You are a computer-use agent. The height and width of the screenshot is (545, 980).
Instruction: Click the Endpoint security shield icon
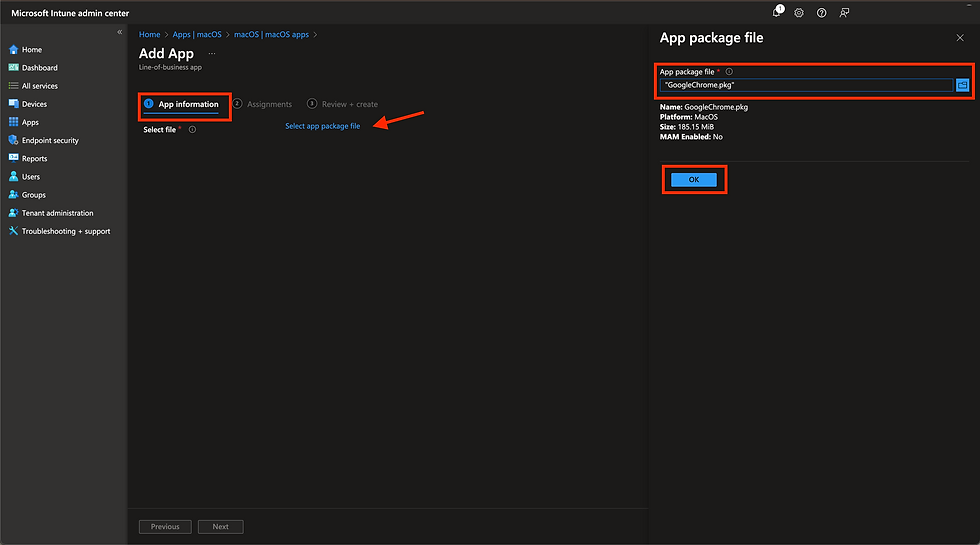click(x=13, y=140)
